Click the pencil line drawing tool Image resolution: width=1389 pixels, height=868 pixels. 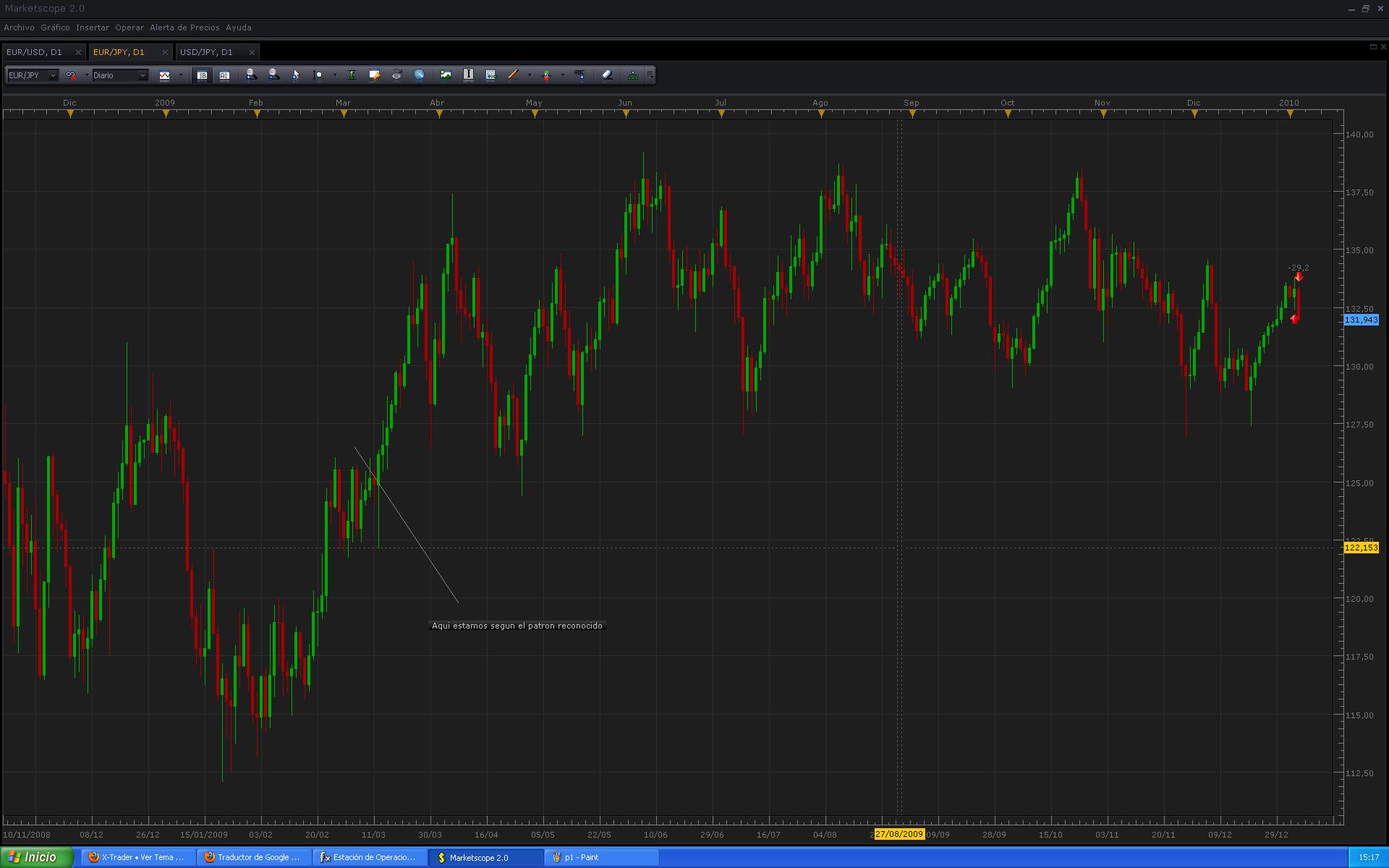(513, 75)
